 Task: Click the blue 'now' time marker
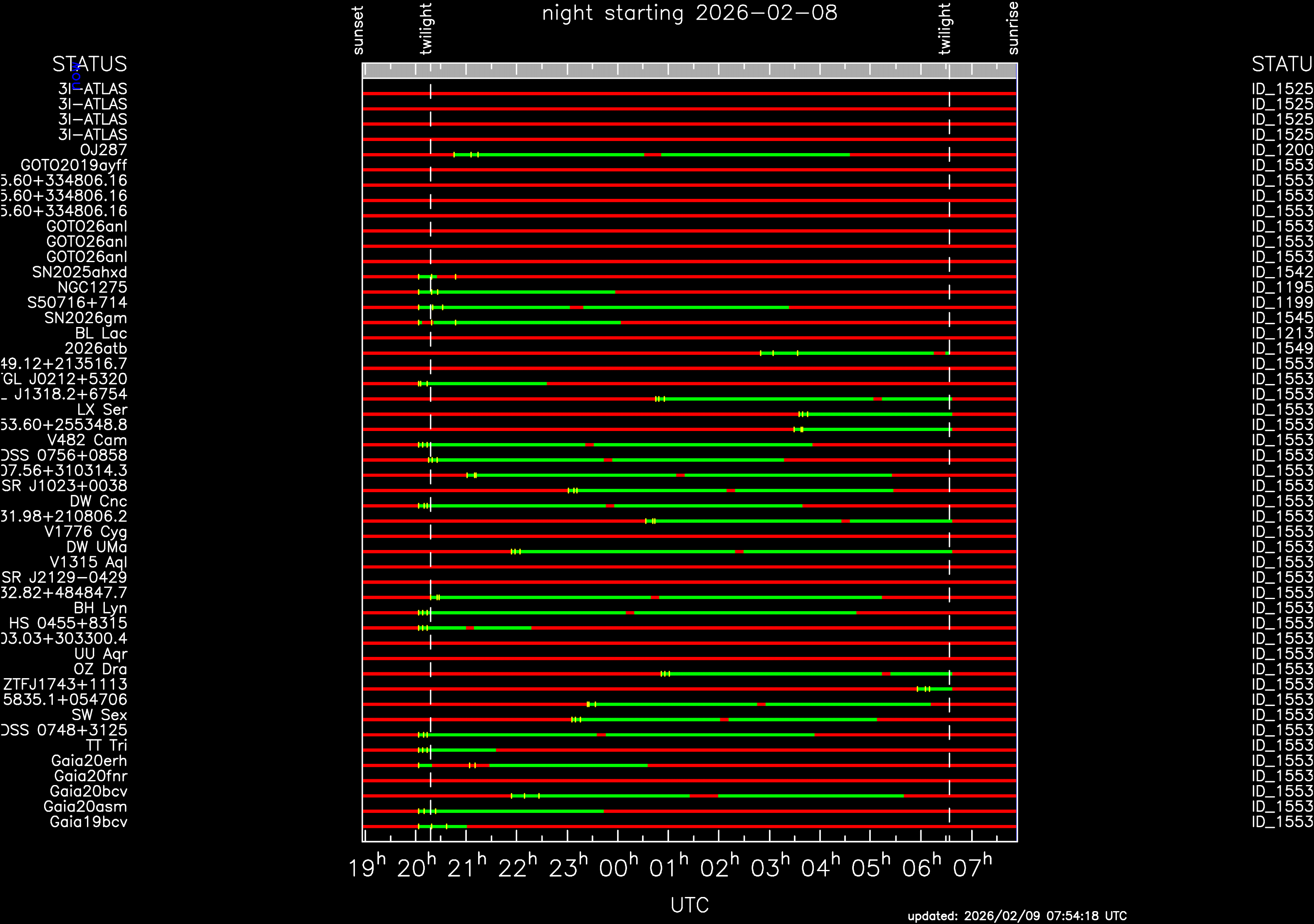pos(76,76)
